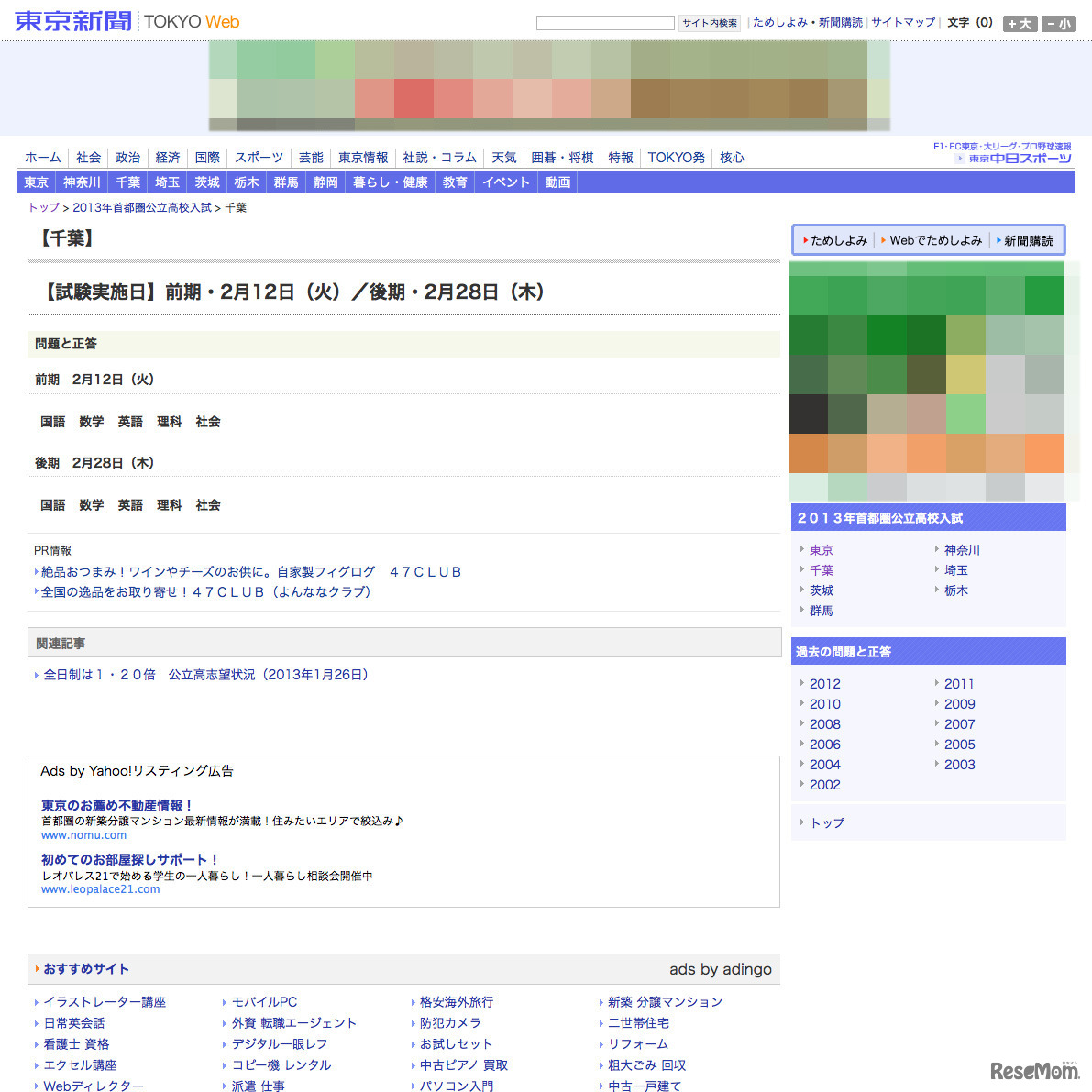Click トップ in the breadcrumb

point(44,207)
